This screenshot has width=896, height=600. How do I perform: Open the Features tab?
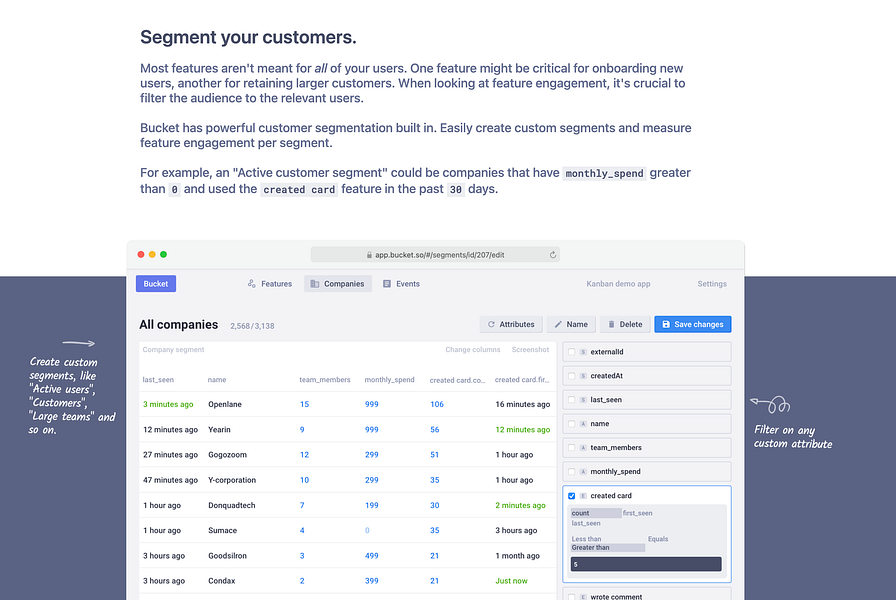pyautogui.click(x=270, y=283)
